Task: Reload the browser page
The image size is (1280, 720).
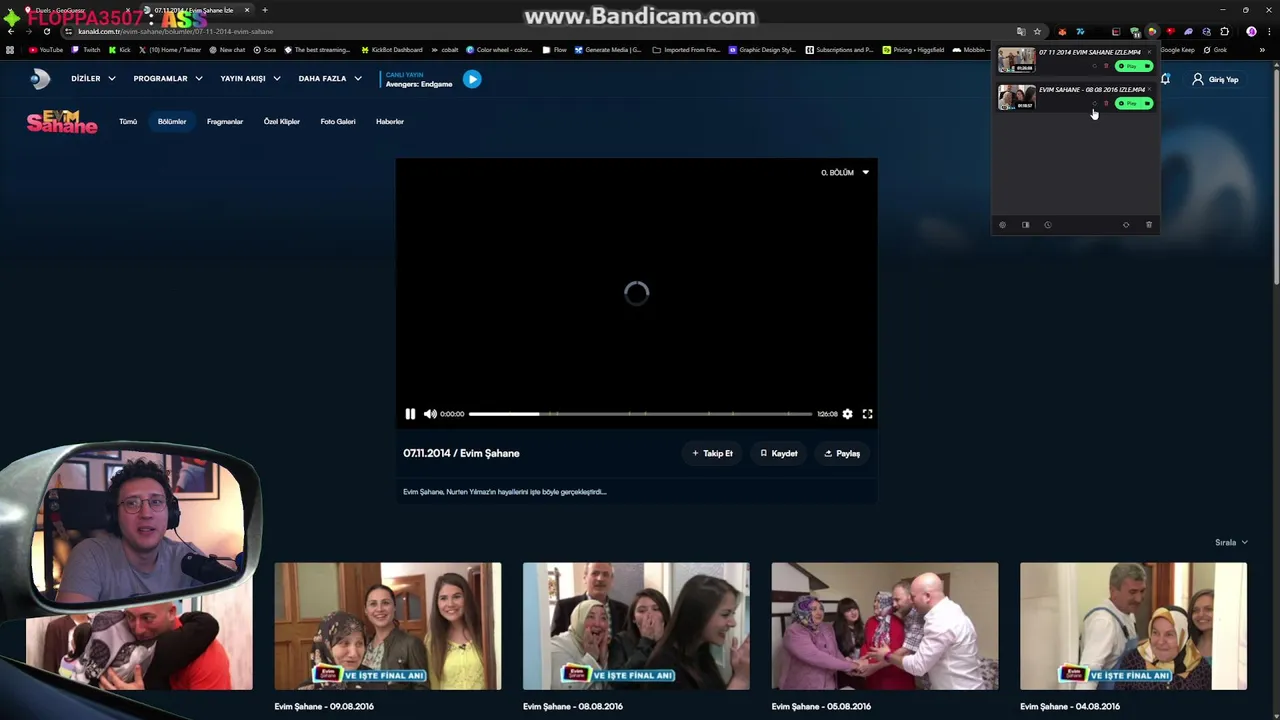Action: coord(46,31)
